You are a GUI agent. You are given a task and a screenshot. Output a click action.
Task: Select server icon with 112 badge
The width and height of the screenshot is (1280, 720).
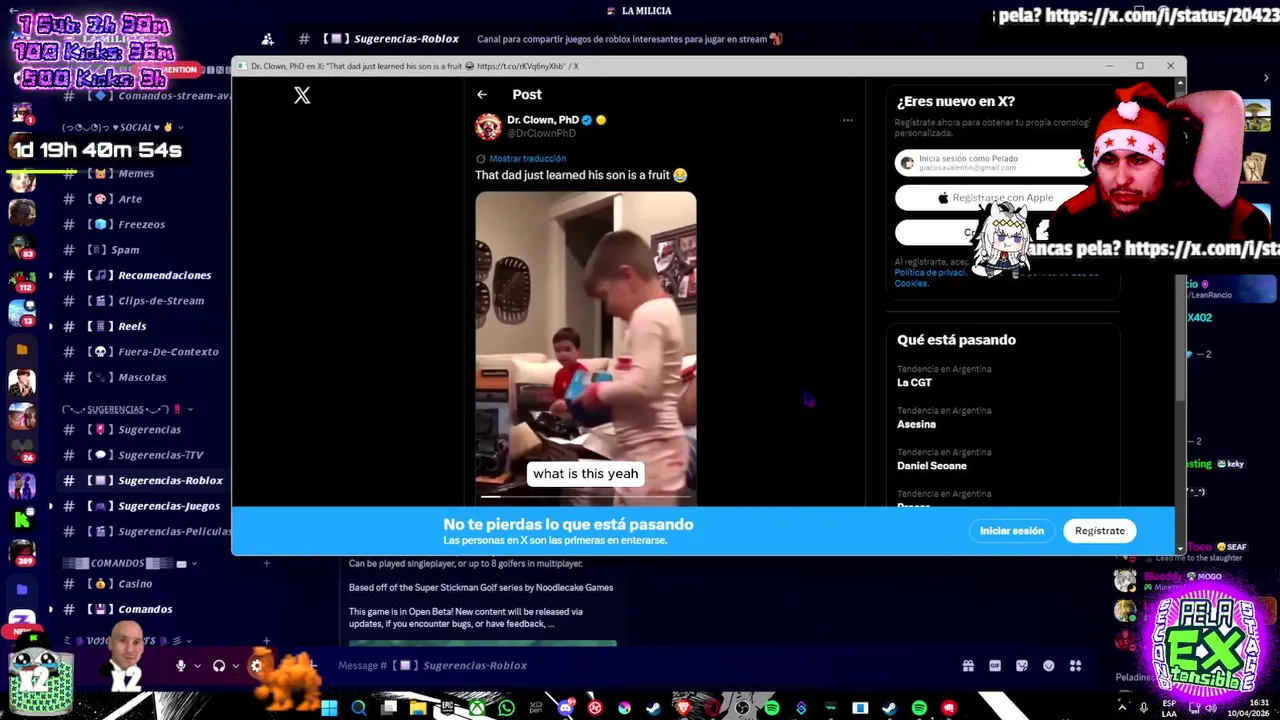[22, 279]
